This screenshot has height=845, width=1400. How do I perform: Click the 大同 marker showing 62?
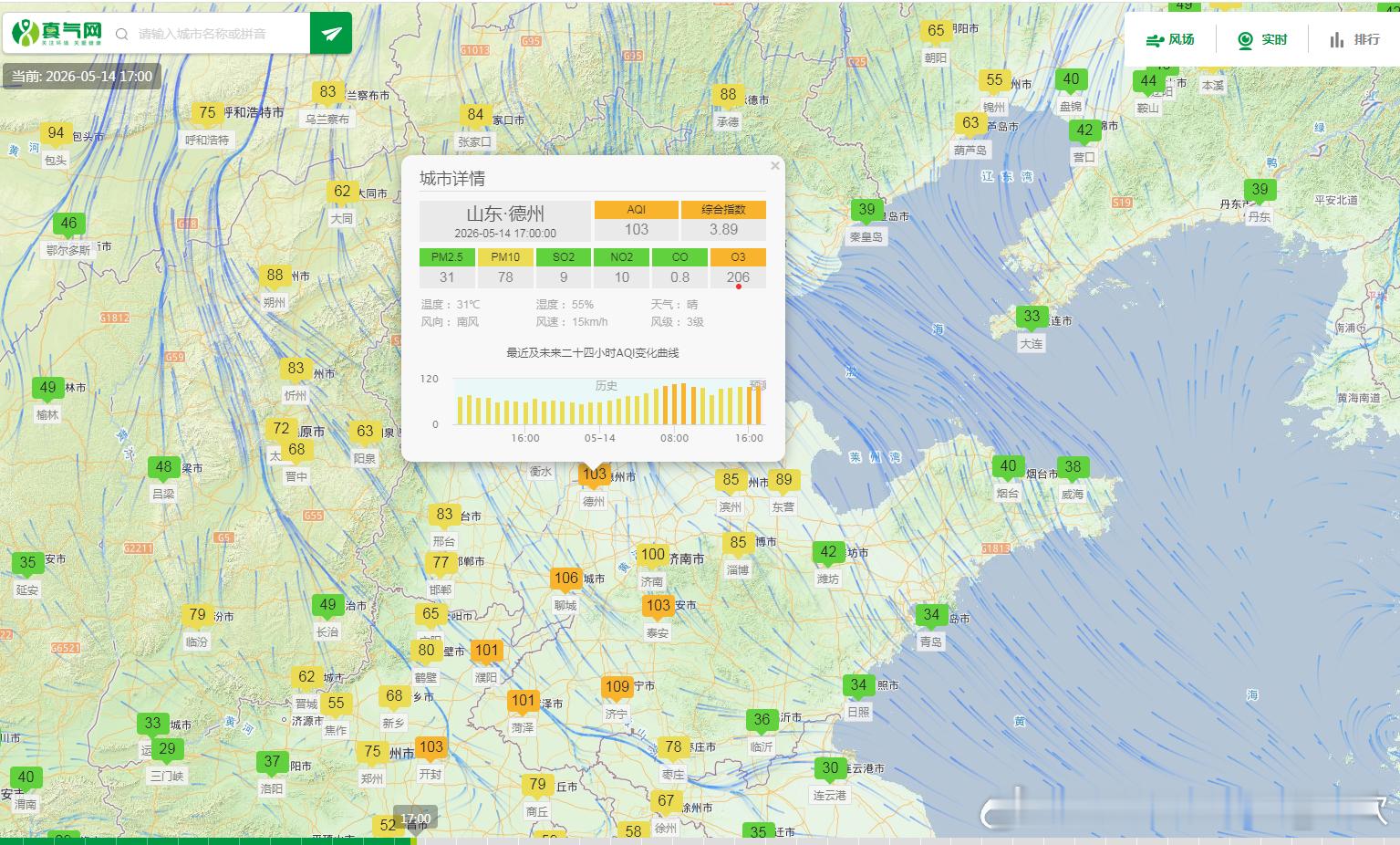tap(342, 192)
